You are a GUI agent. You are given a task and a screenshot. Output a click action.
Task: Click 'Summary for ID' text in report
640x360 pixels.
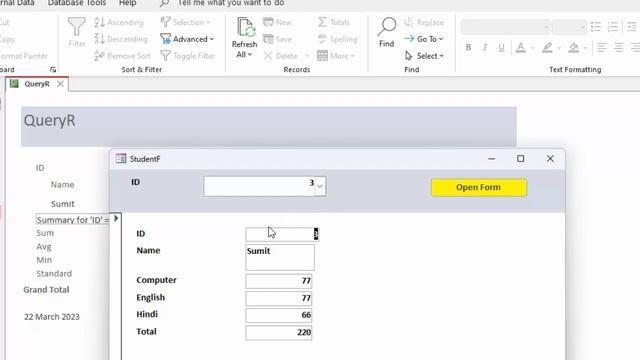click(73, 220)
